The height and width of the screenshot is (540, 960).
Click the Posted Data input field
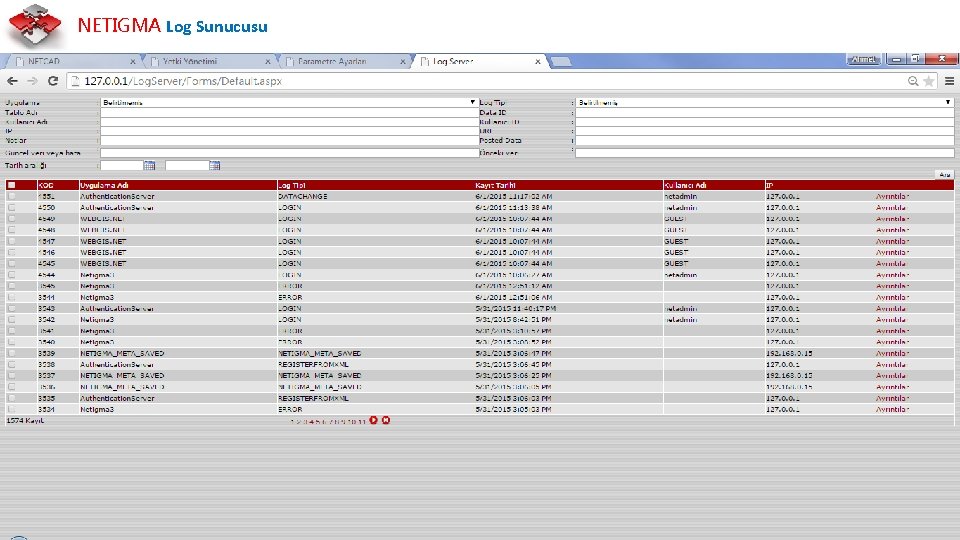tap(765, 140)
